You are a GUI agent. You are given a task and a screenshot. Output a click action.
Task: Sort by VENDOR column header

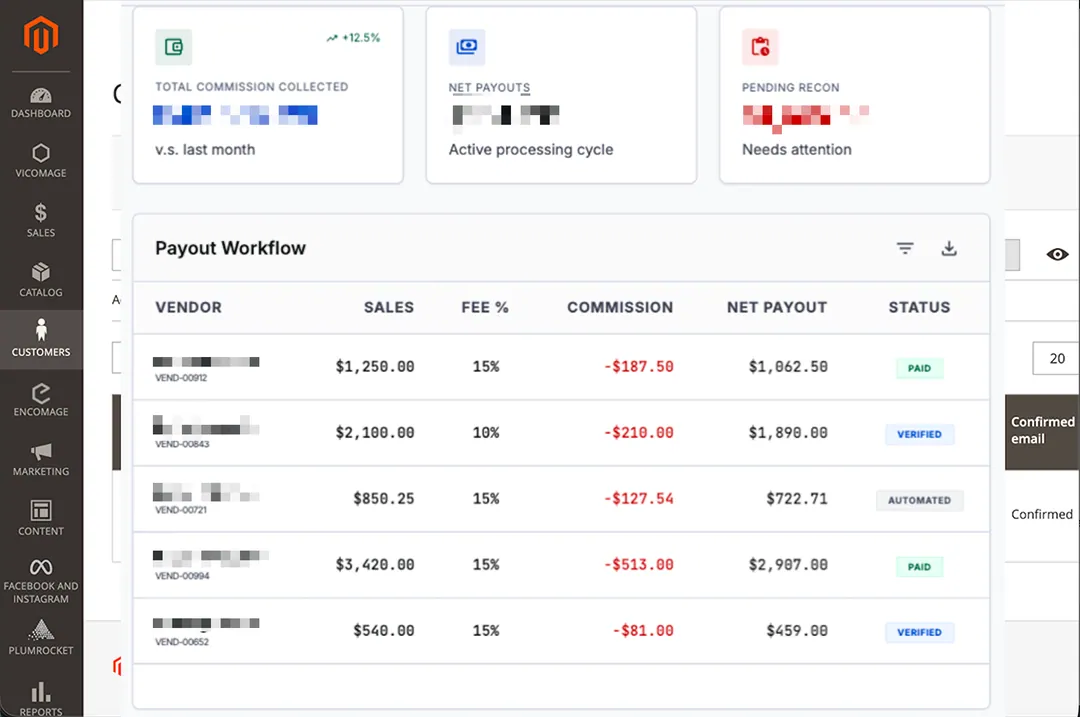click(x=189, y=307)
